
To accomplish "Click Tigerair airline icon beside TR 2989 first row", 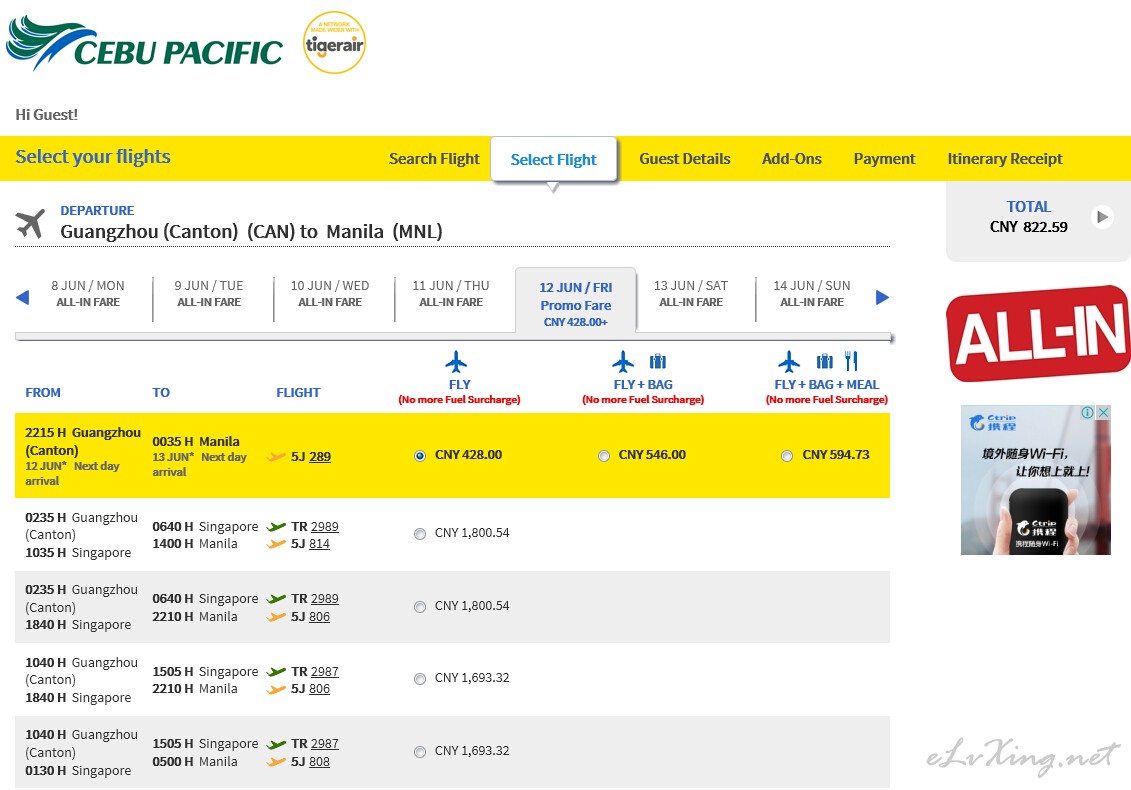I will 276,527.
